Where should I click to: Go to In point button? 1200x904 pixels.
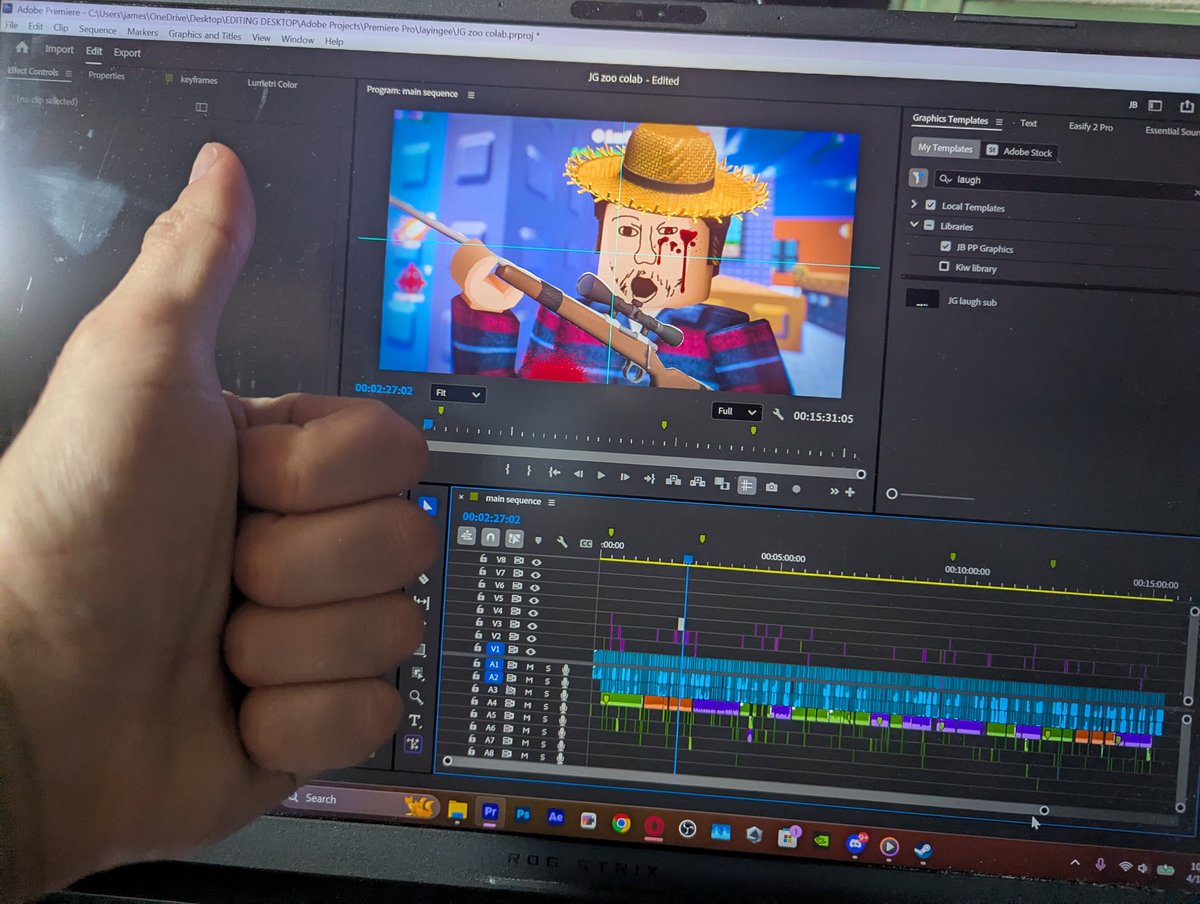pyautogui.click(x=553, y=472)
